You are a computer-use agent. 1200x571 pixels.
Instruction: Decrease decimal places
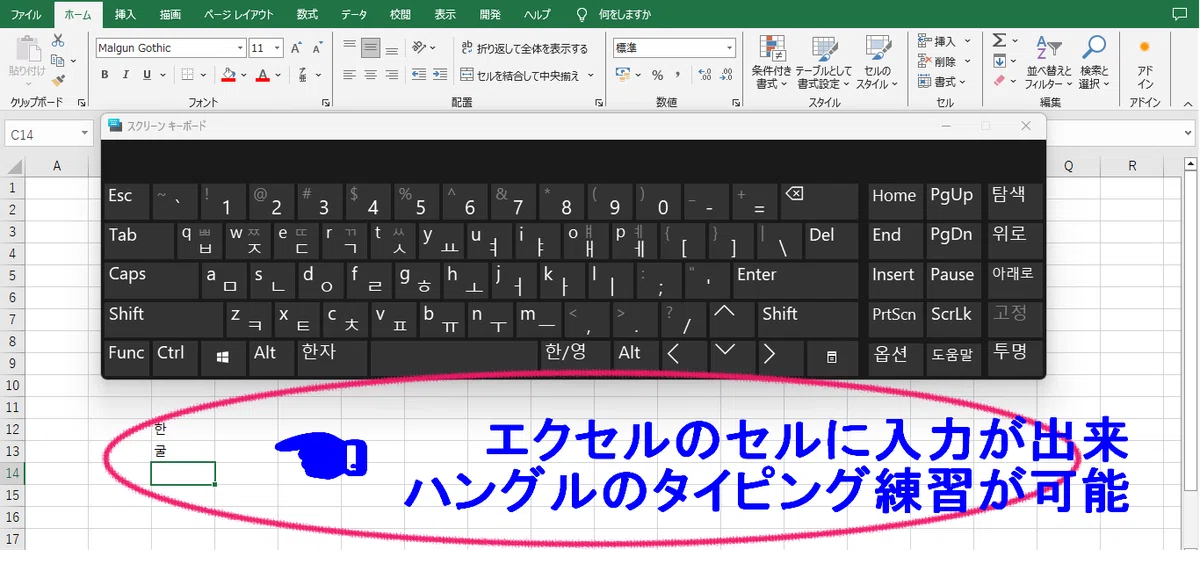[x=724, y=75]
